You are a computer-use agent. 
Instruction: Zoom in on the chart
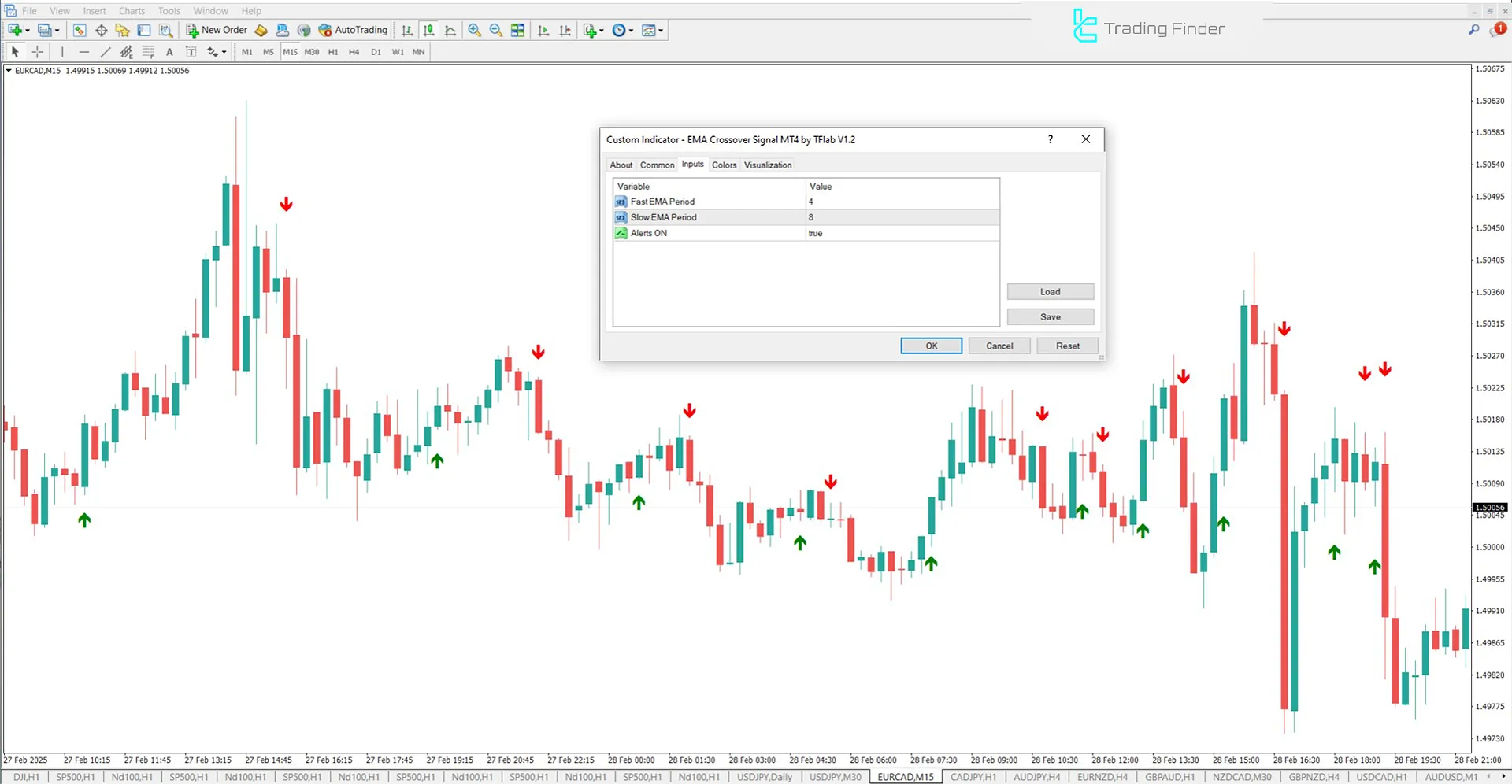[x=475, y=30]
